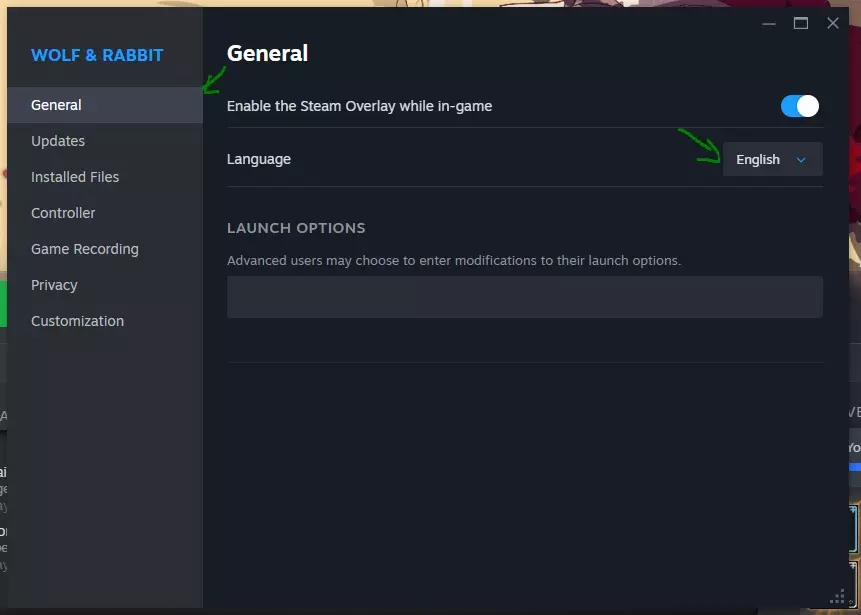Switch to the Updates tab
This screenshot has width=861, height=615.
click(58, 141)
